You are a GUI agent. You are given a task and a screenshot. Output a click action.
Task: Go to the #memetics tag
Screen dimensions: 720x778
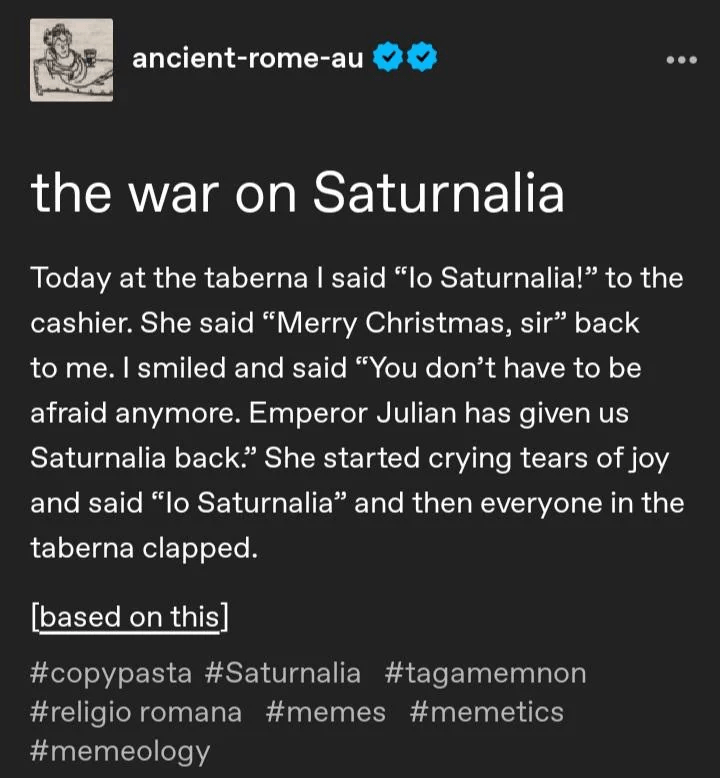tap(486, 711)
